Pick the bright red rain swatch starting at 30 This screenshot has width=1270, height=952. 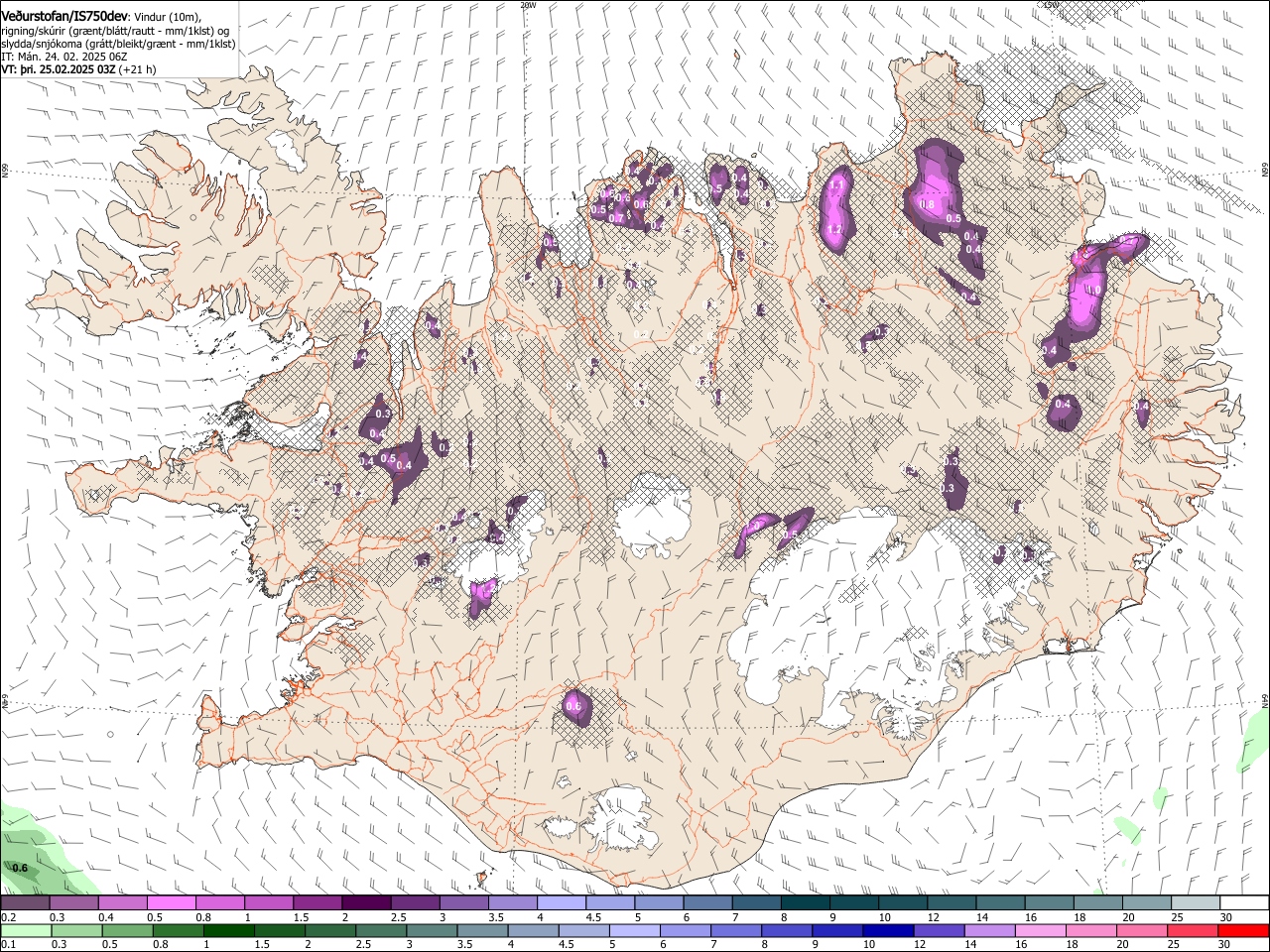point(1244,931)
